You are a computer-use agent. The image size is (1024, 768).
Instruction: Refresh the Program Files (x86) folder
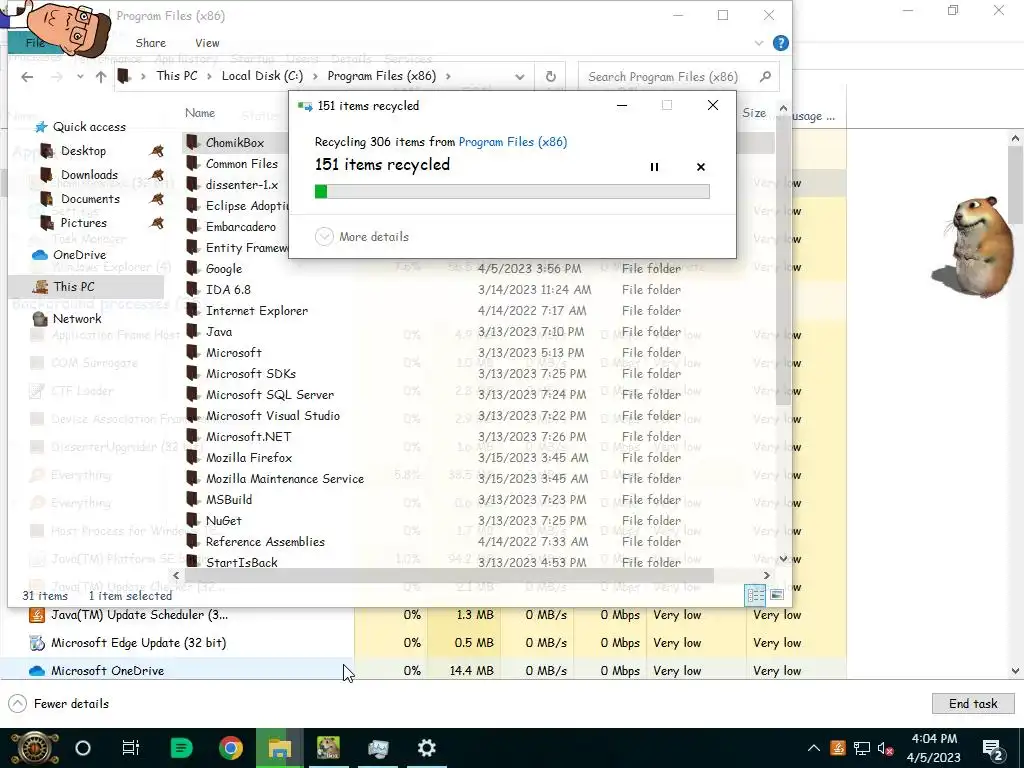tap(551, 77)
